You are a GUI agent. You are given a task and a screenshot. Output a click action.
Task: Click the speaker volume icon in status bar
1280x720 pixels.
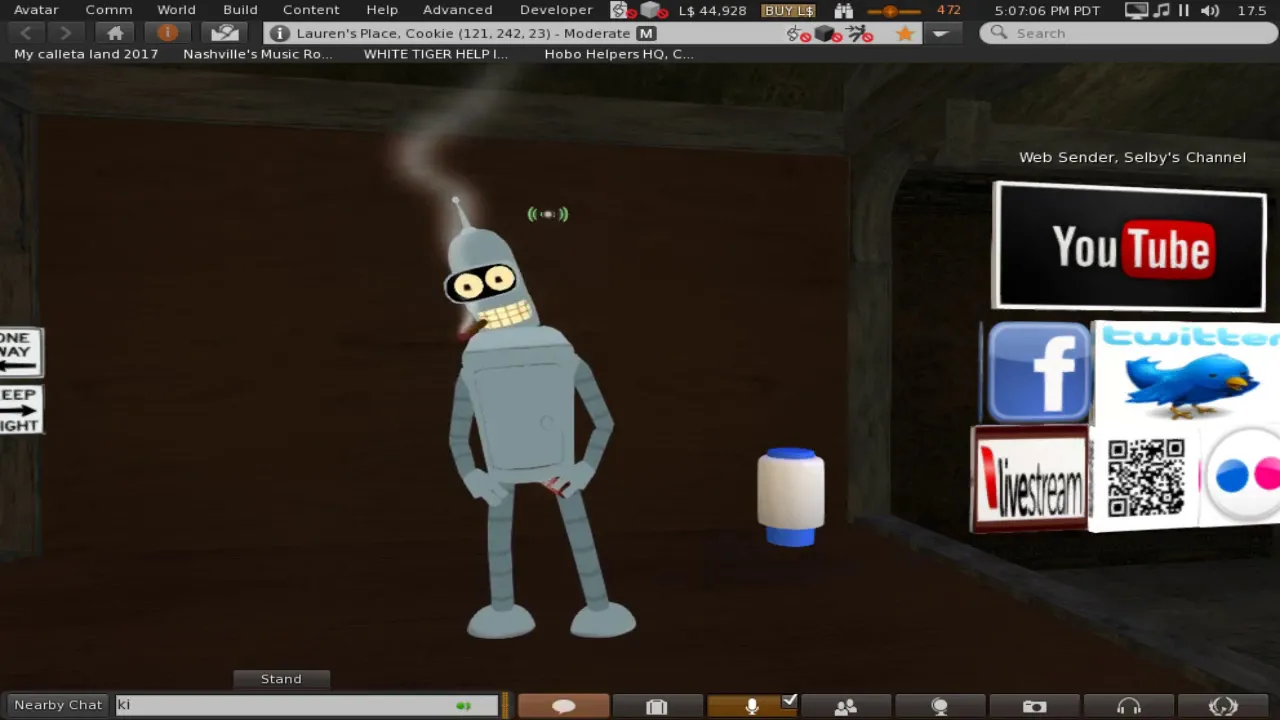point(1209,10)
